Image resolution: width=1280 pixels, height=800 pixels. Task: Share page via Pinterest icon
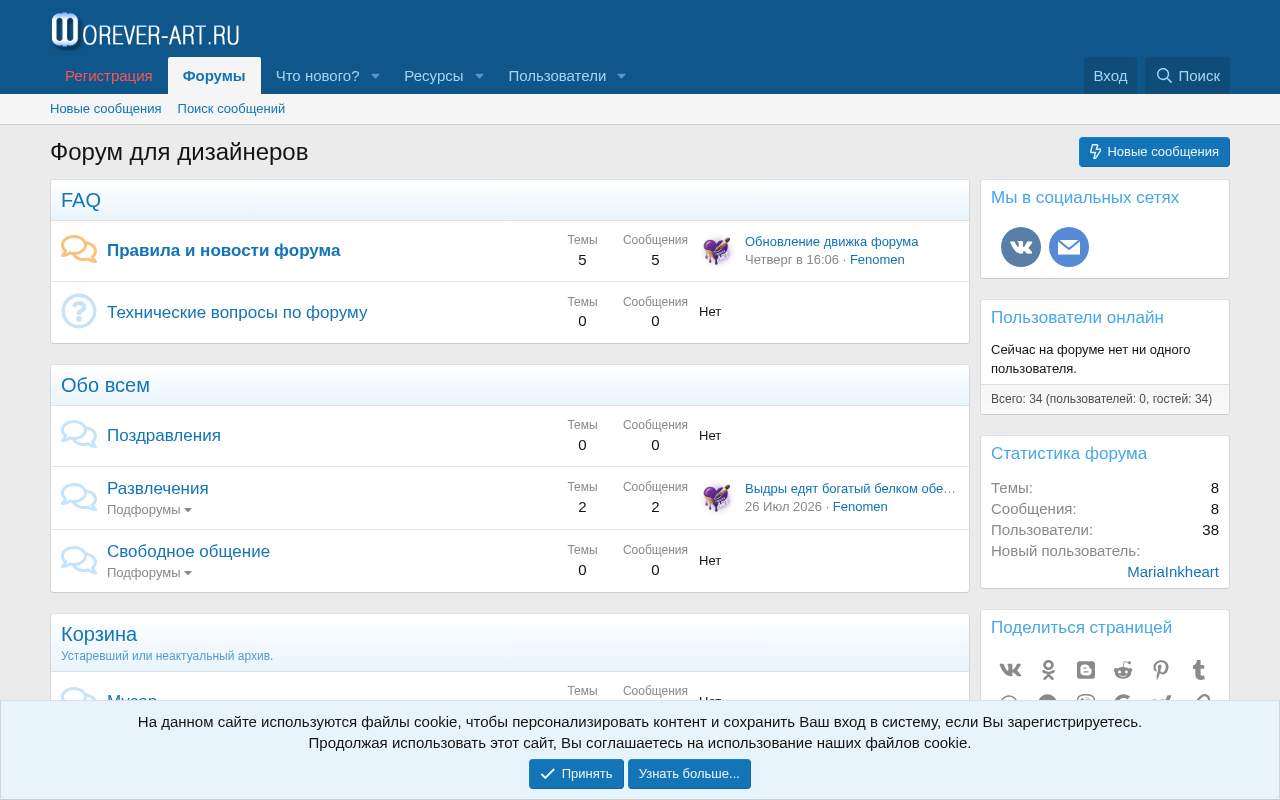click(x=1161, y=670)
